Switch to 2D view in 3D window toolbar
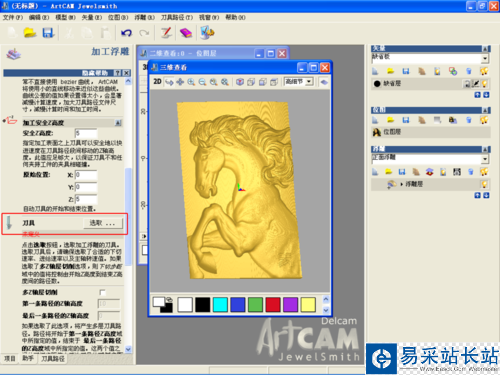 tap(157, 82)
